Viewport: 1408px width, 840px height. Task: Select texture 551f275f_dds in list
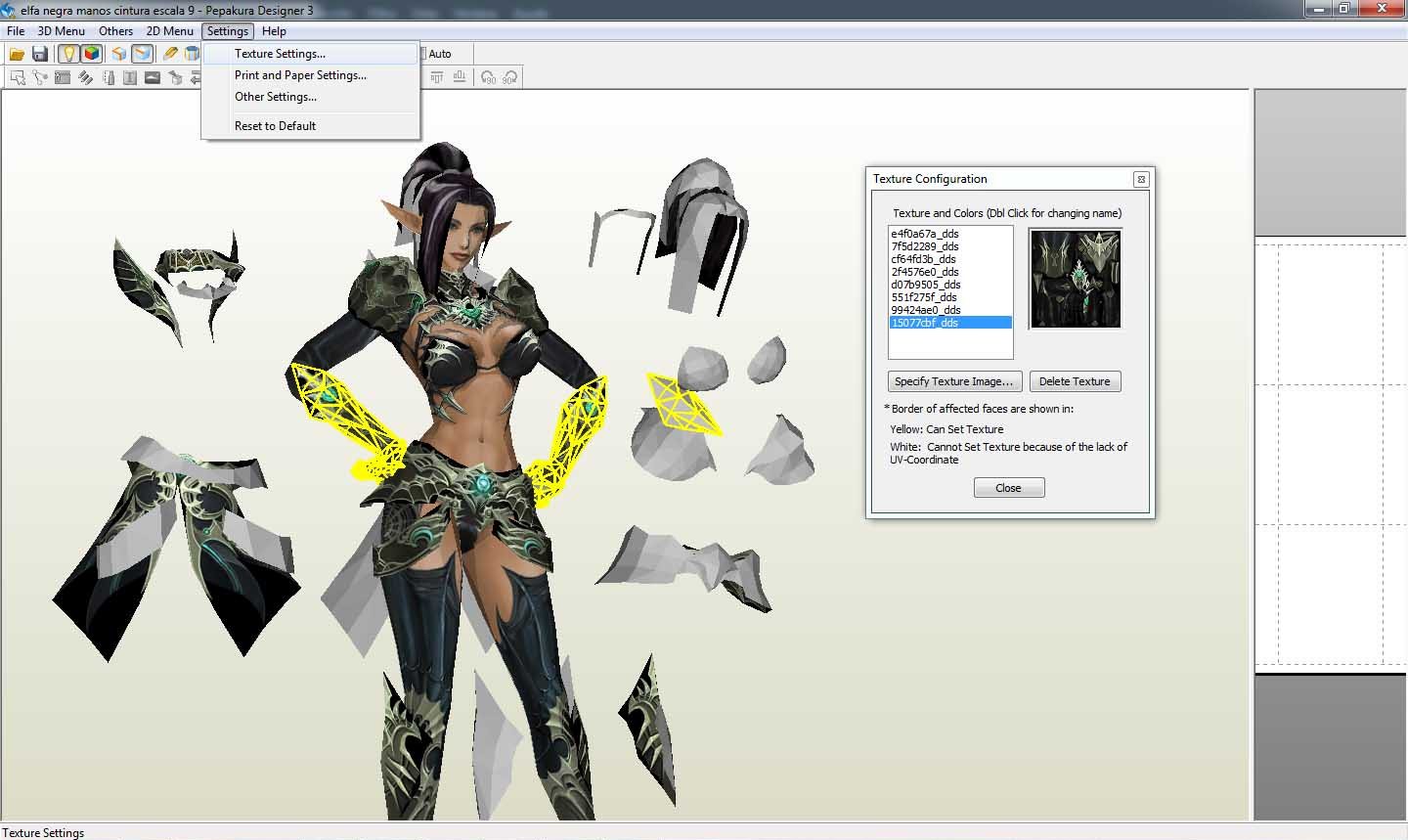click(x=949, y=297)
